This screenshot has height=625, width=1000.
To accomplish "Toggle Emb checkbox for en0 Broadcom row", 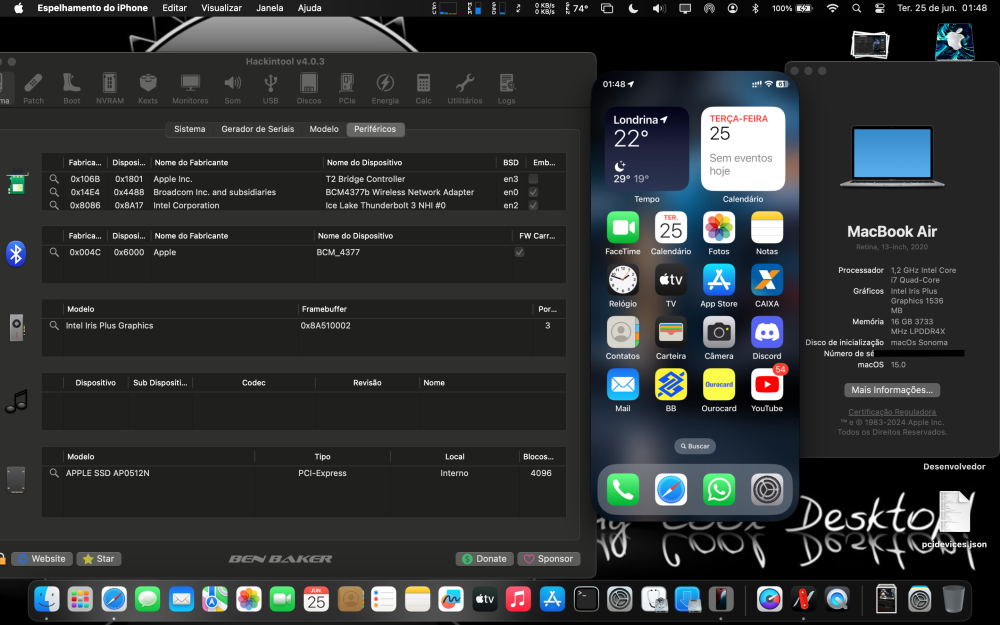I will pos(533,192).
